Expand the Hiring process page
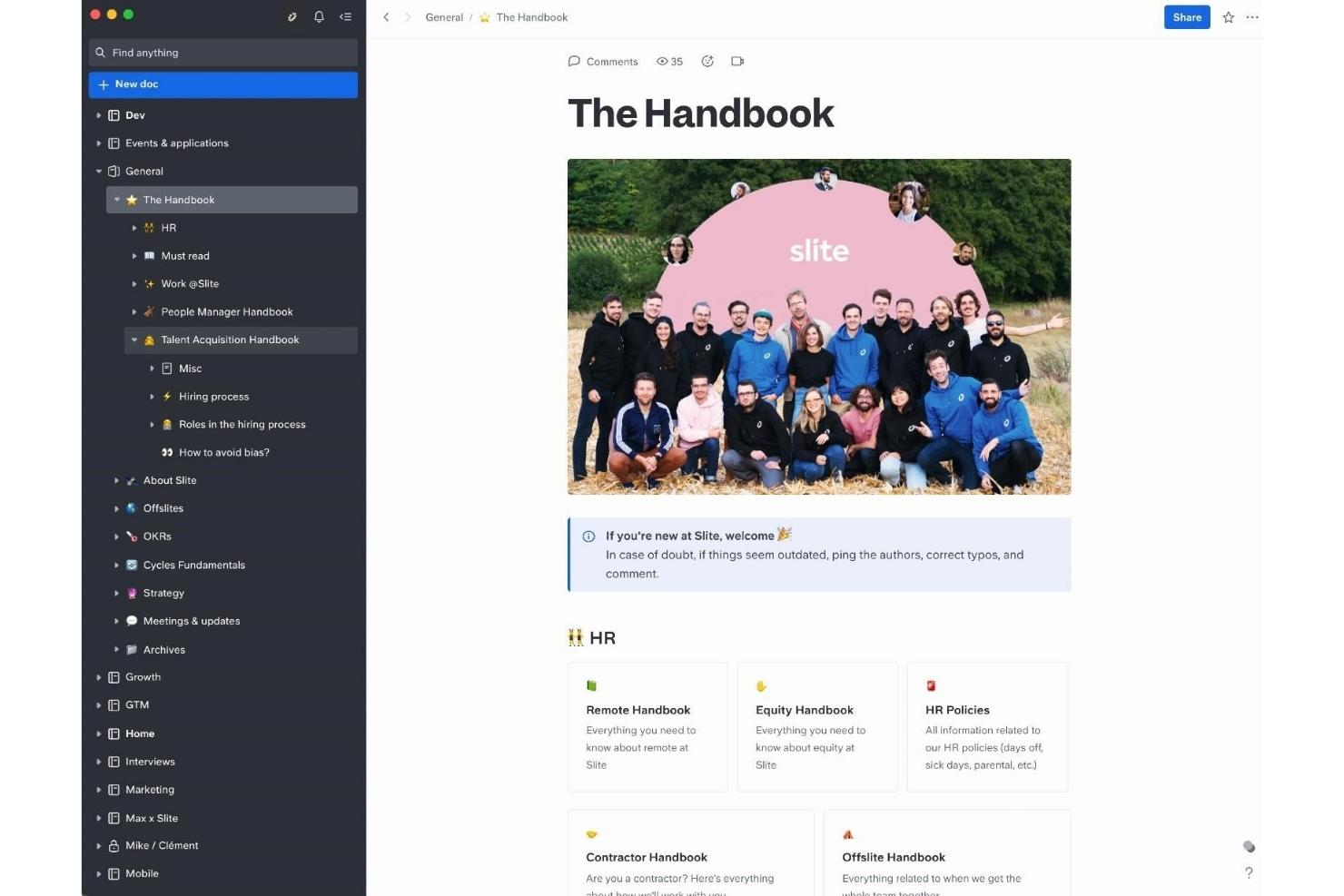 [152, 397]
